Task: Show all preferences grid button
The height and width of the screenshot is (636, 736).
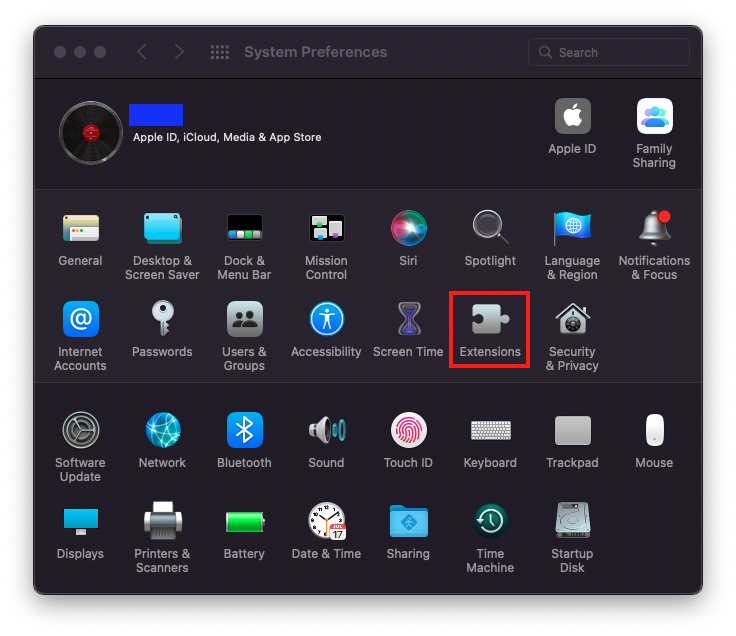Action: tap(219, 52)
